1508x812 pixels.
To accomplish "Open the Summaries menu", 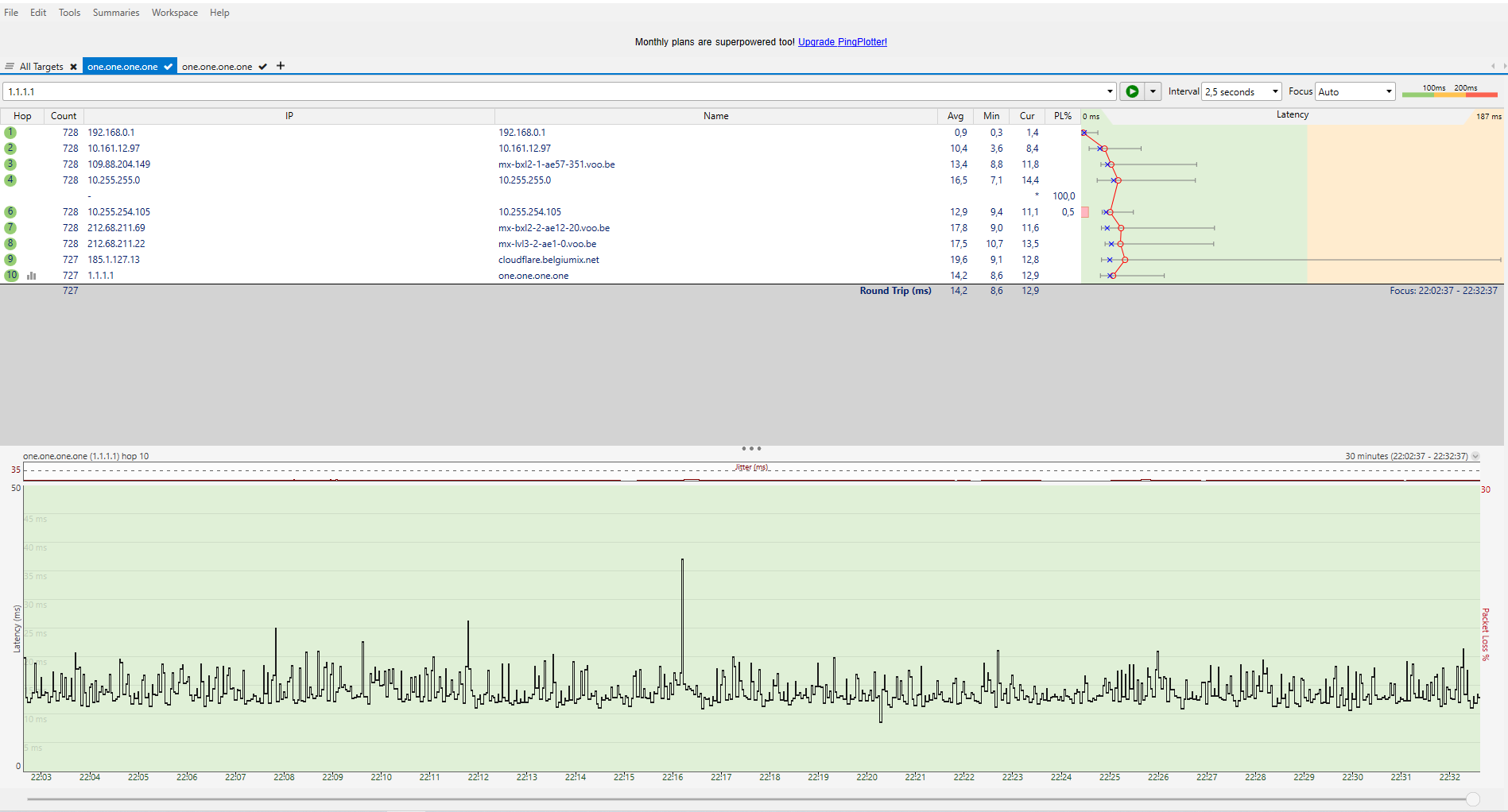I will coord(115,13).
